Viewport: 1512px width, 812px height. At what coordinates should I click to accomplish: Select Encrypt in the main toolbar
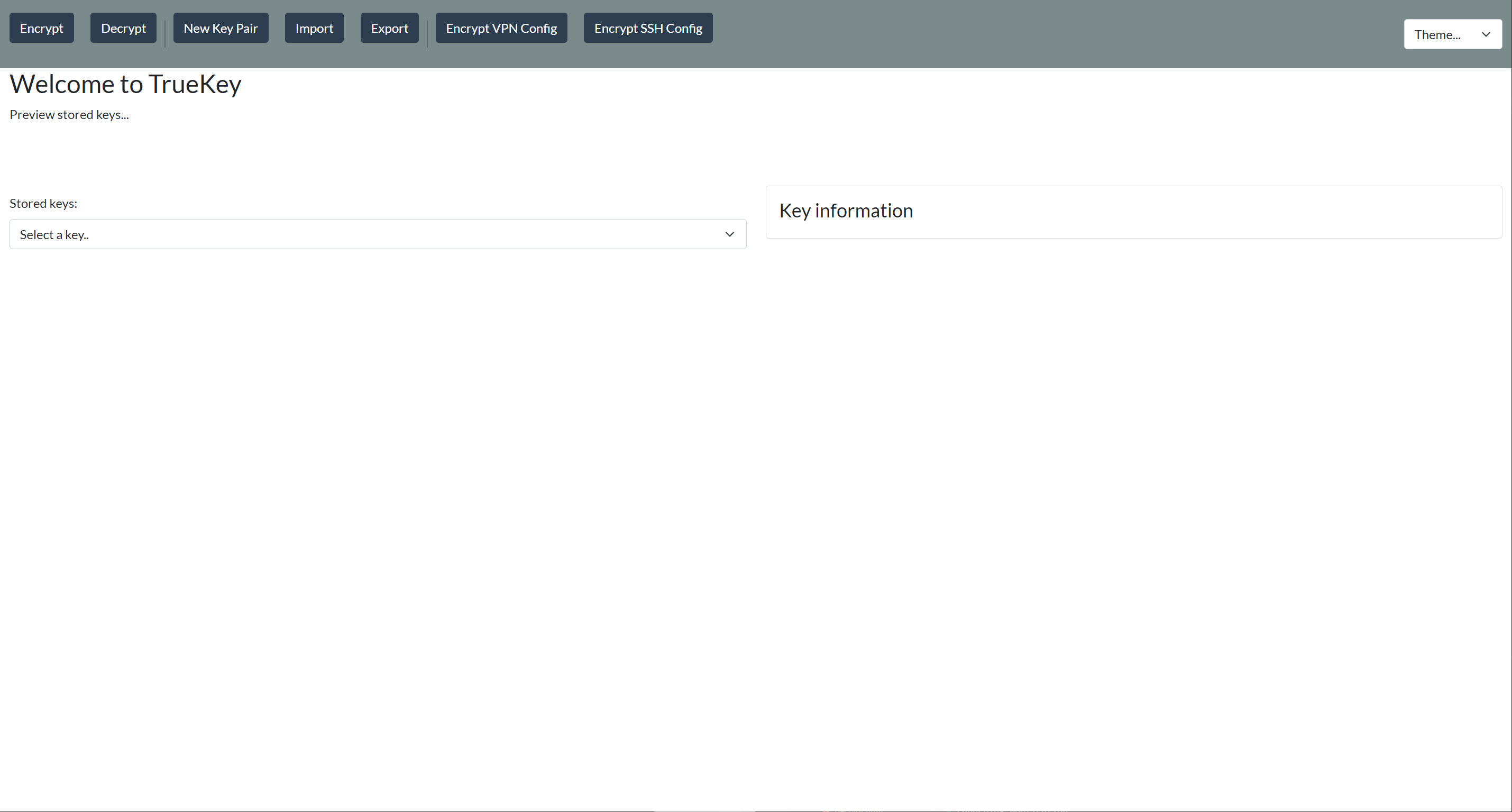point(41,28)
